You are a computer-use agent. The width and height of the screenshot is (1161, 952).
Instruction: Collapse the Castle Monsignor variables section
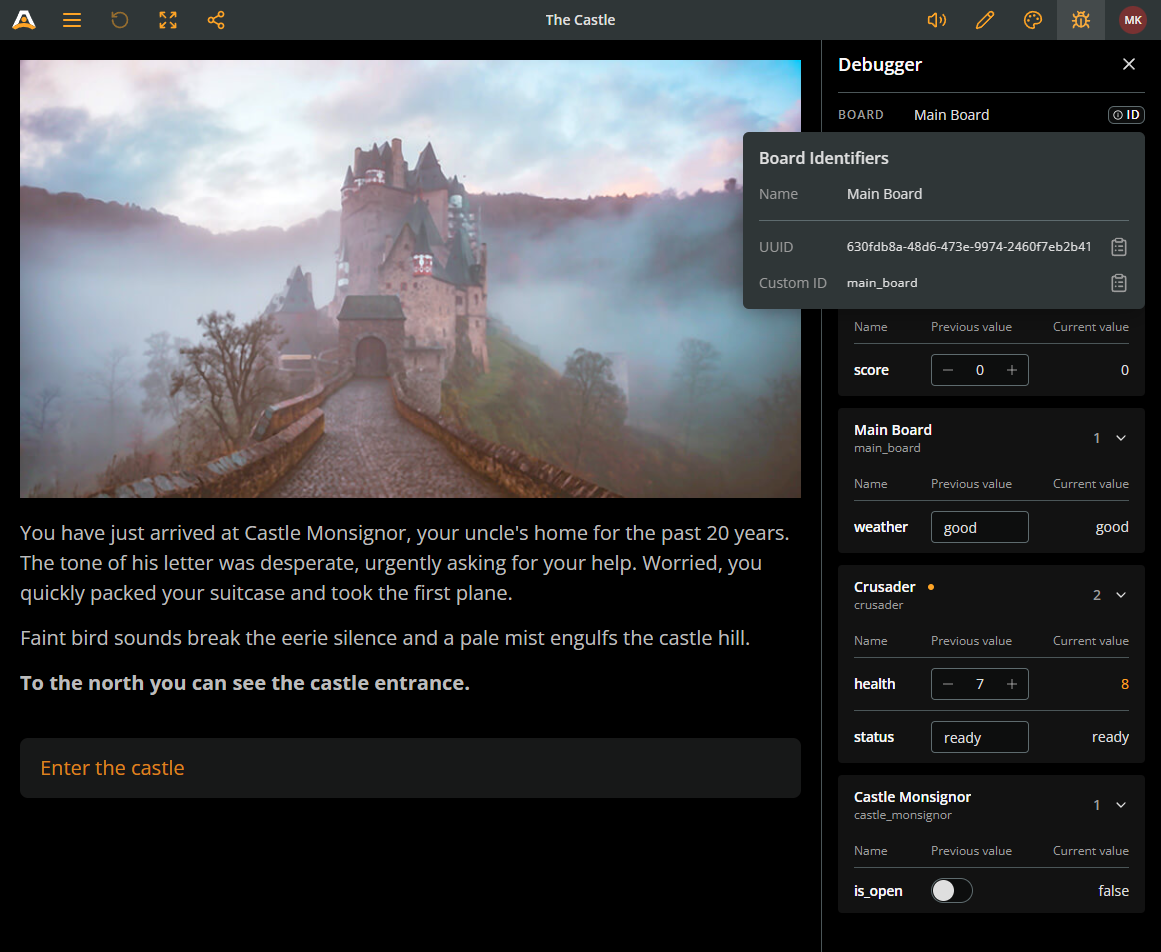click(1121, 805)
